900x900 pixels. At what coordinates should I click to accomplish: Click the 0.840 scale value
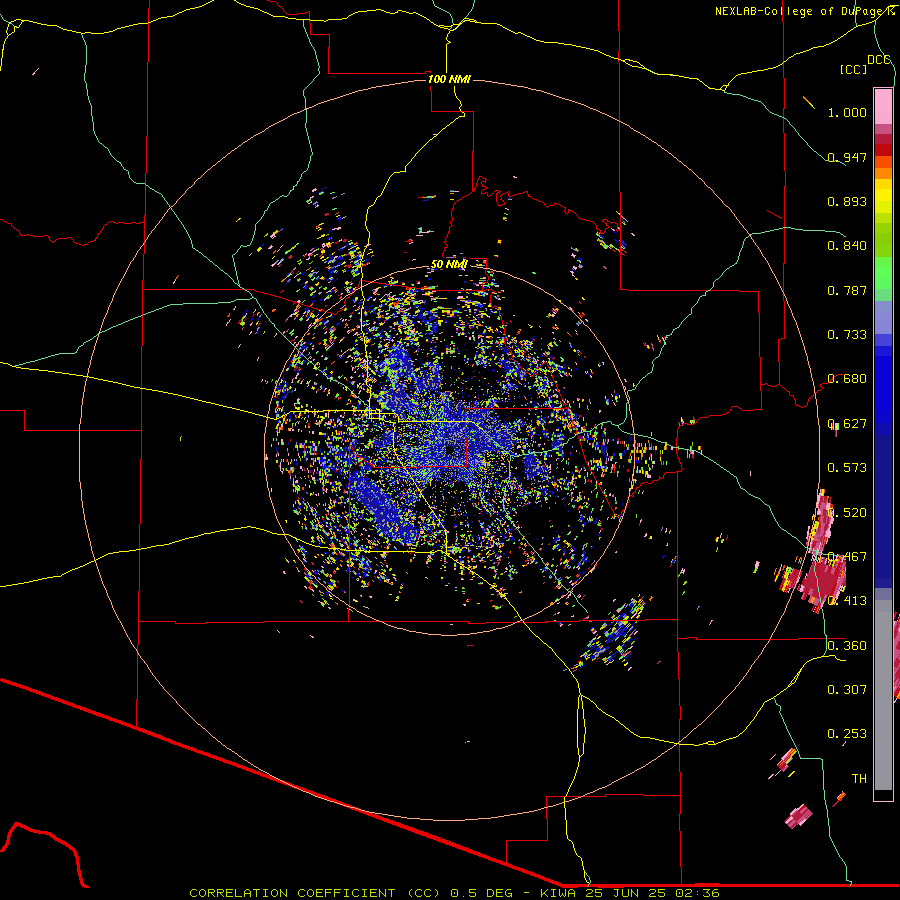pyautogui.click(x=847, y=246)
